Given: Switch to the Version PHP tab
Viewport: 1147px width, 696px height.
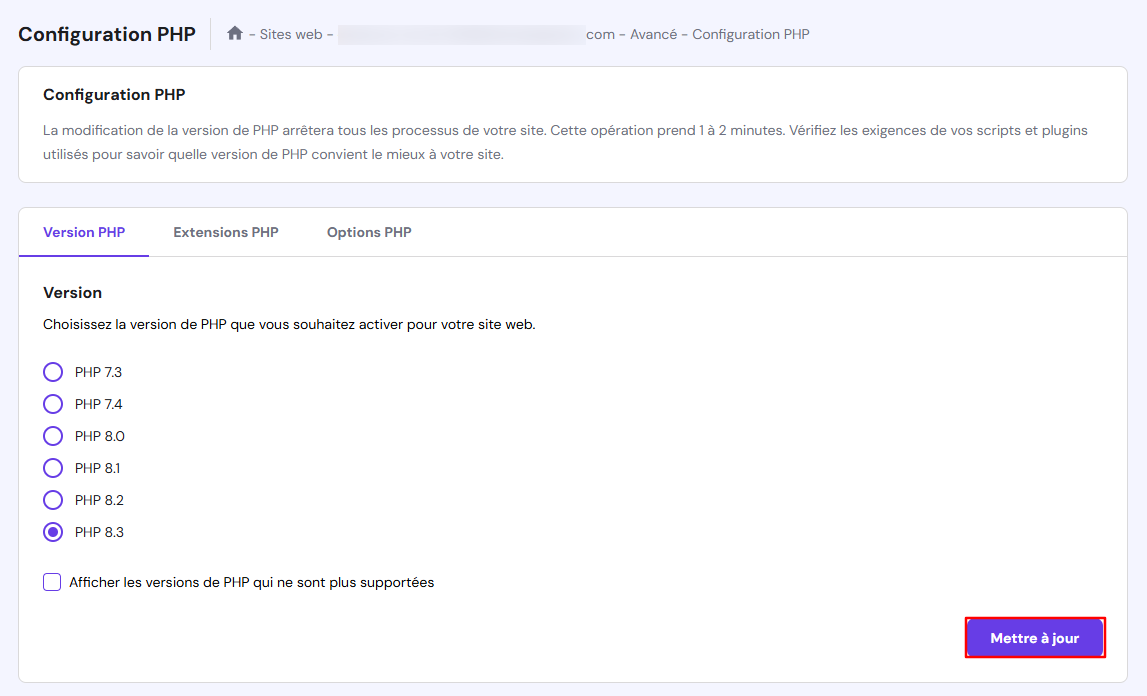Looking at the screenshot, I should click(x=83, y=232).
